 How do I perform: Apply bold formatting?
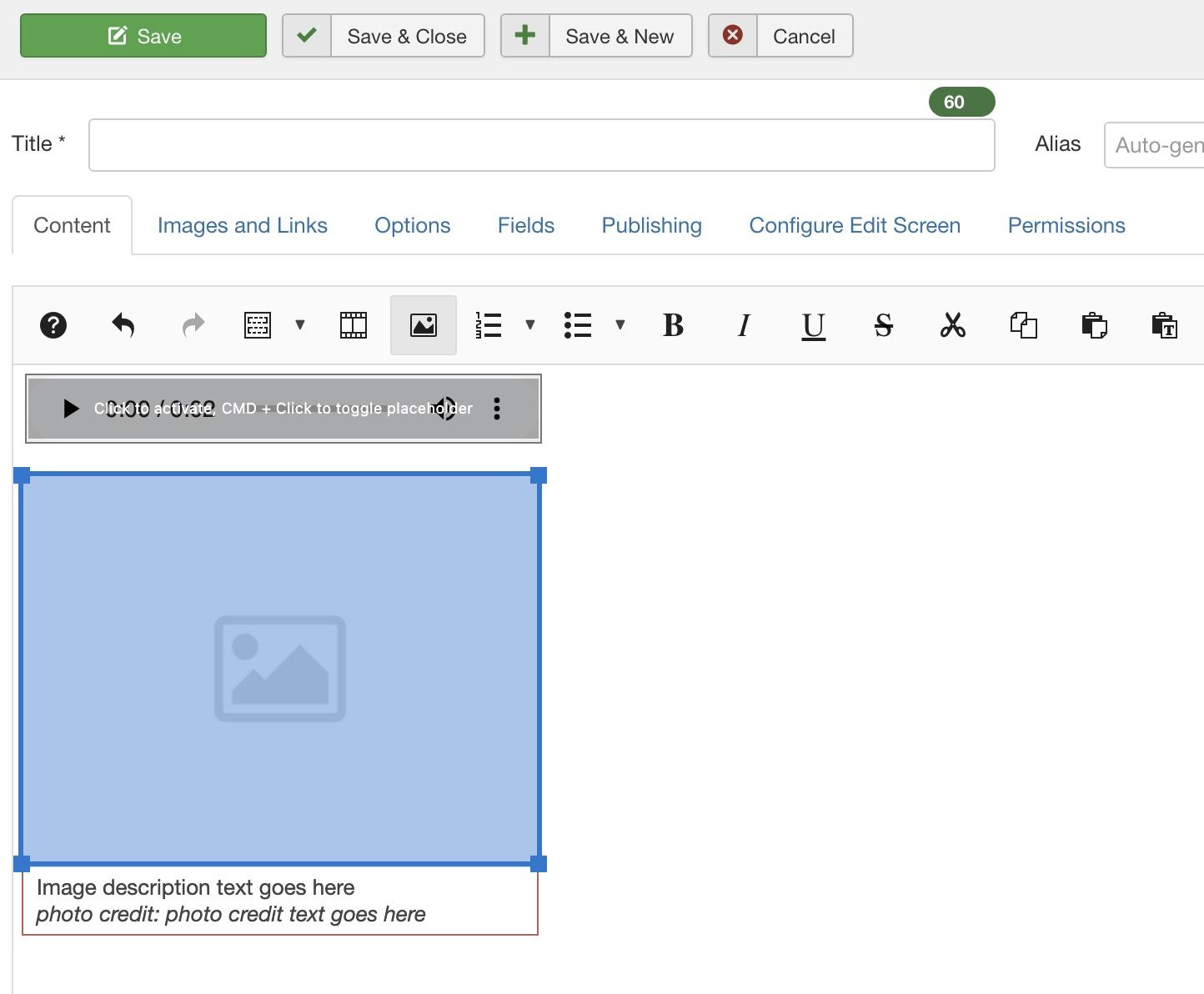click(673, 325)
